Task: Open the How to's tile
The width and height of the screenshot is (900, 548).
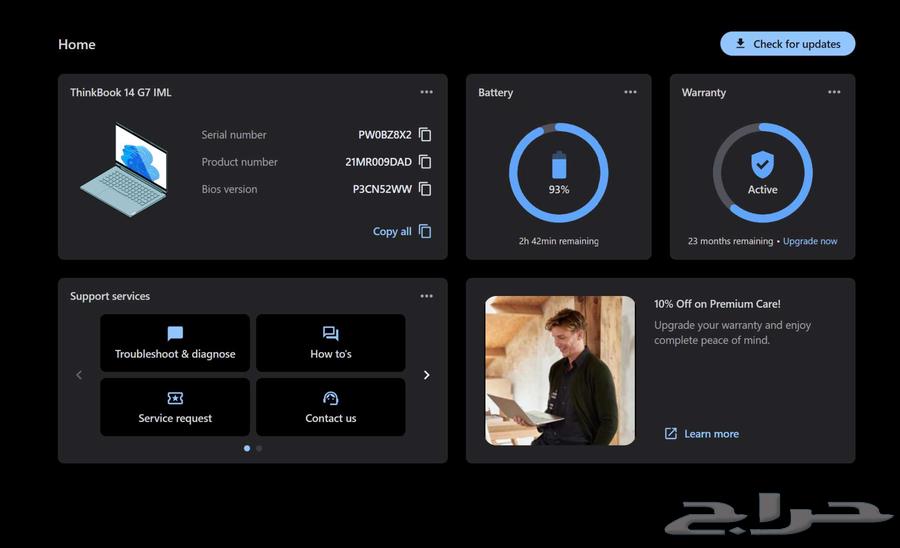Action: pyautogui.click(x=331, y=343)
